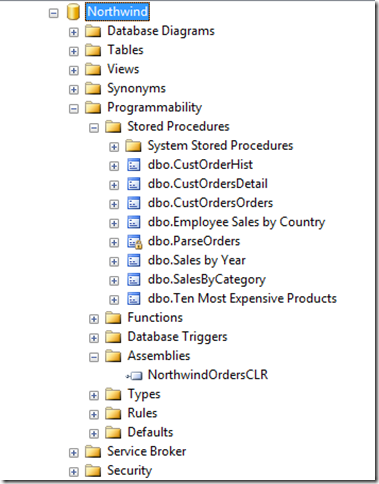The width and height of the screenshot is (379, 484).
Task: Click the dbo.CustOrdersOrders procedure icon
Action: (134, 203)
